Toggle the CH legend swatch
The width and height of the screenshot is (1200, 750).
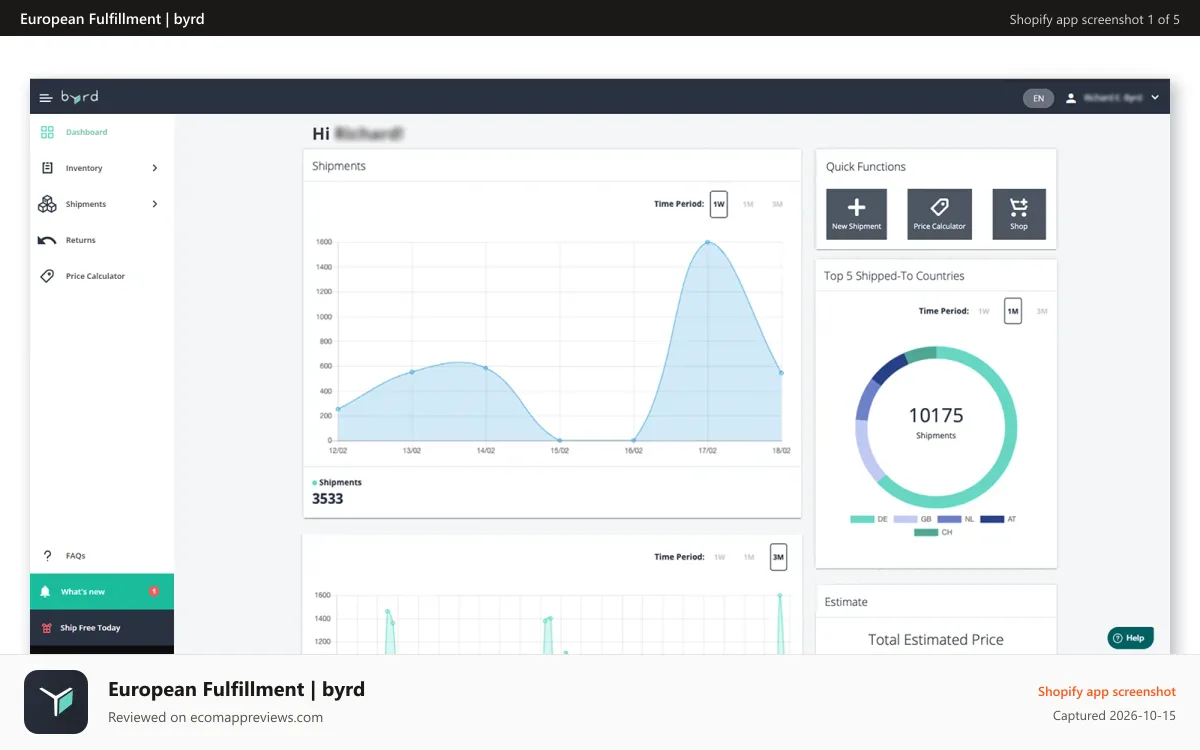click(926, 532)
